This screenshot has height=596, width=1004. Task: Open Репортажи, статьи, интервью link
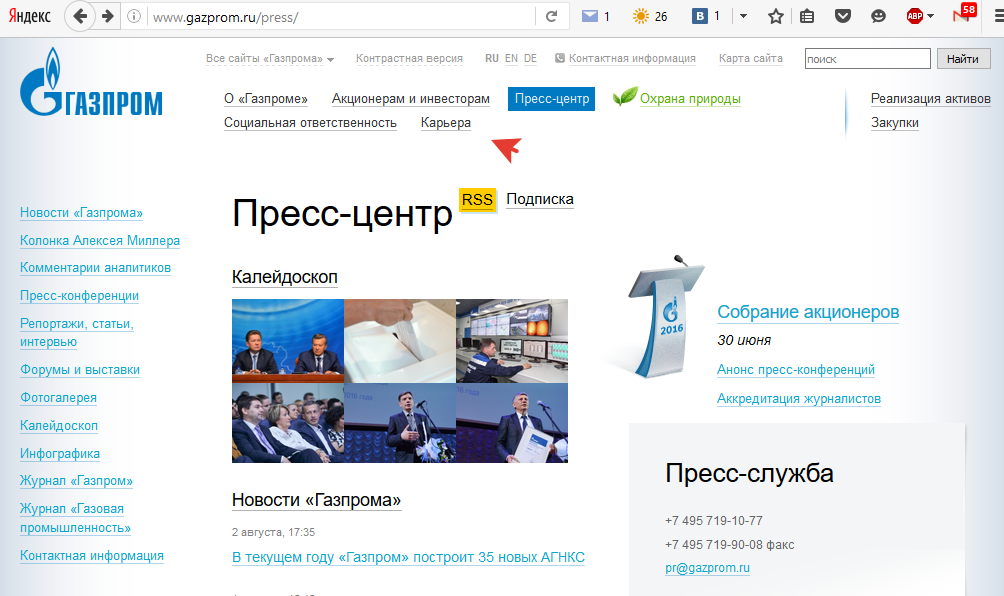coord(77,332)
